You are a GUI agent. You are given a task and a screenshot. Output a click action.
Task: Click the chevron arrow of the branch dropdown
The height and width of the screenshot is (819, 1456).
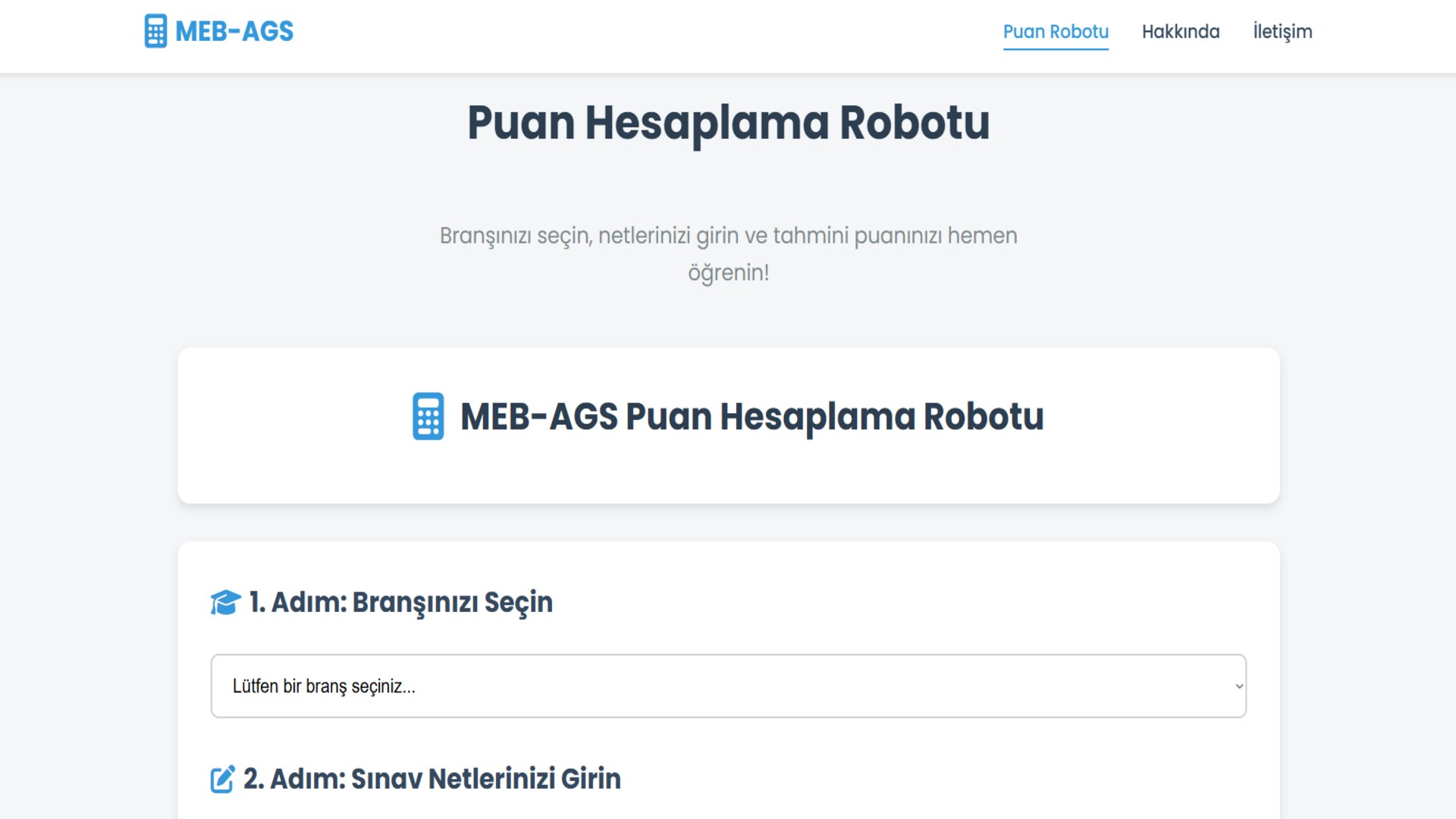1239,686
